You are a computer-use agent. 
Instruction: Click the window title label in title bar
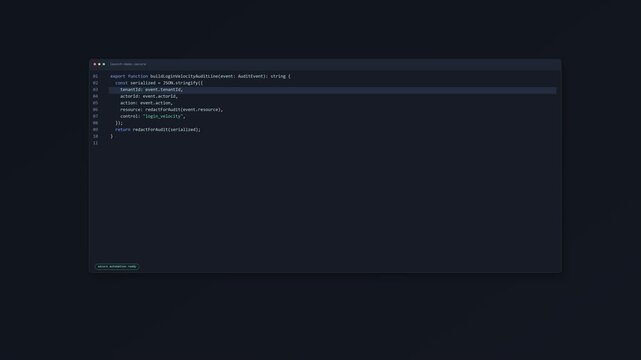pyautogui.click(x=128, y=64)
